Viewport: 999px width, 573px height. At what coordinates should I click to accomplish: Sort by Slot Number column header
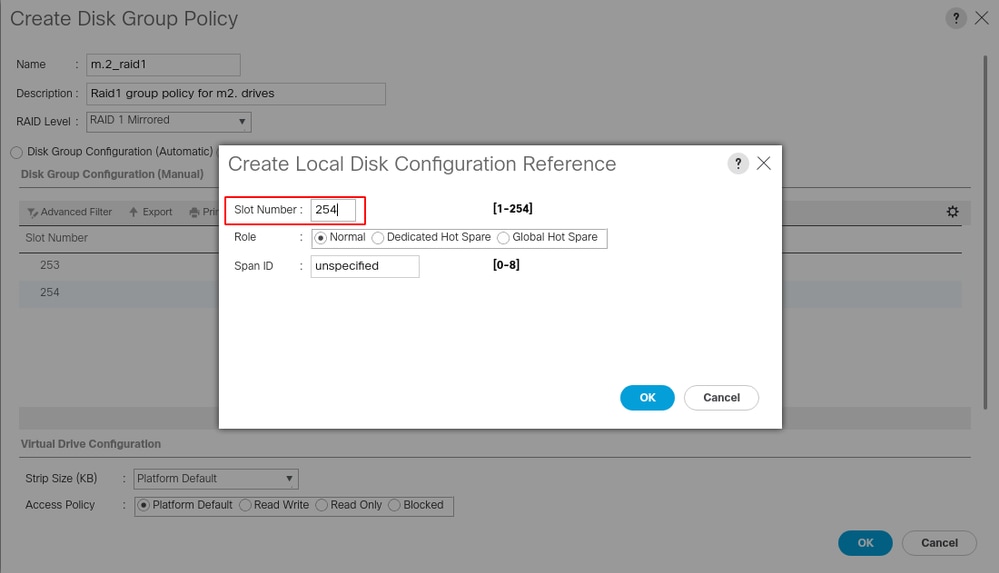click(x=57, y=238)
